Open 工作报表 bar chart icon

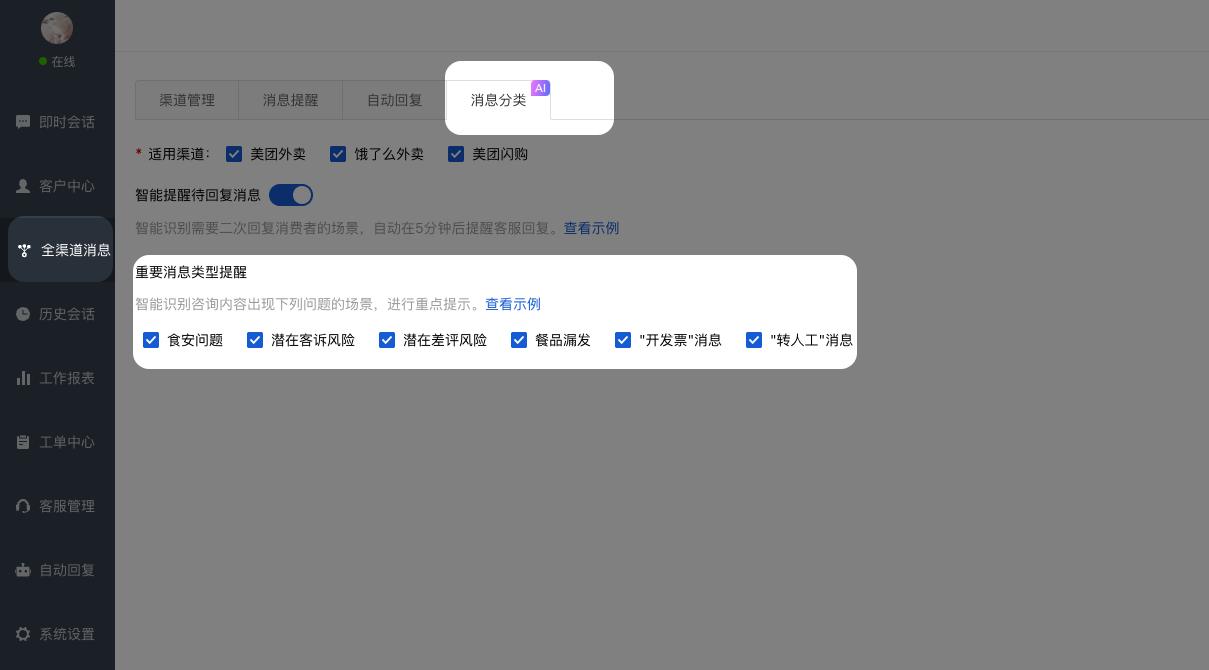click(23, 378)
